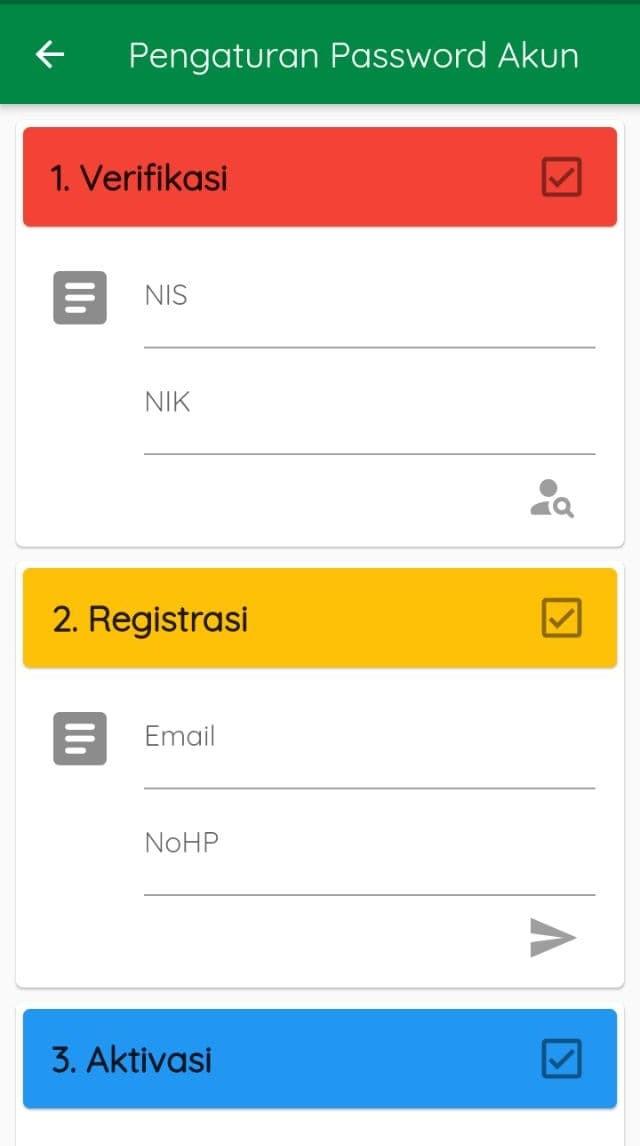The image size is (640, 1146).
Task: Collapse the 1. Verifikasi section header
Action: click(x=280, y=177)
